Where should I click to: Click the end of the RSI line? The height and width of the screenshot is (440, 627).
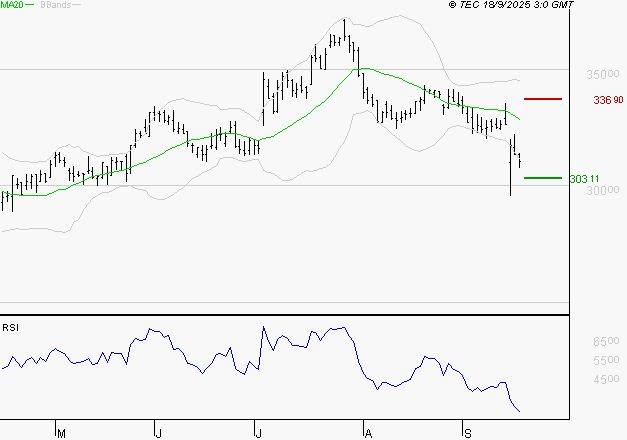tap(519, 411)
